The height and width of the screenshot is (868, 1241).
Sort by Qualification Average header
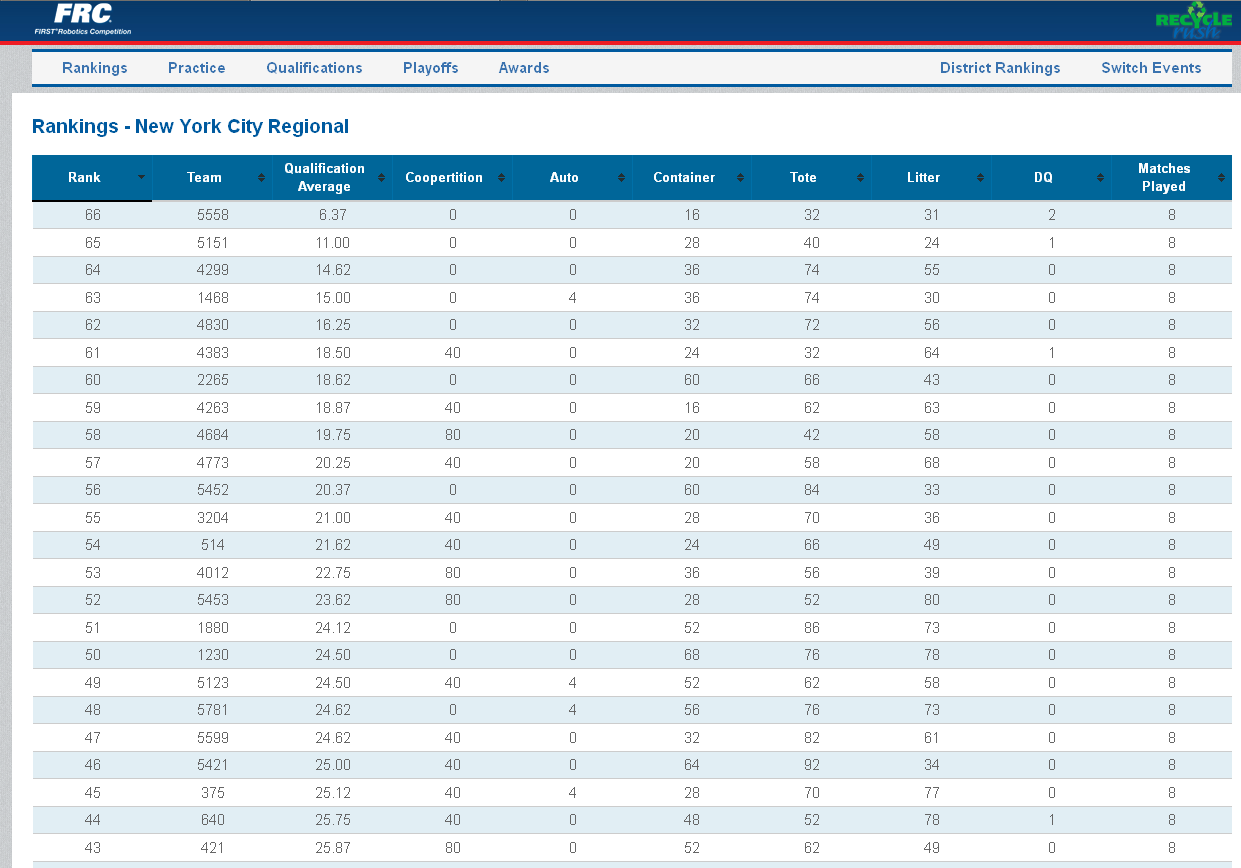332,178
